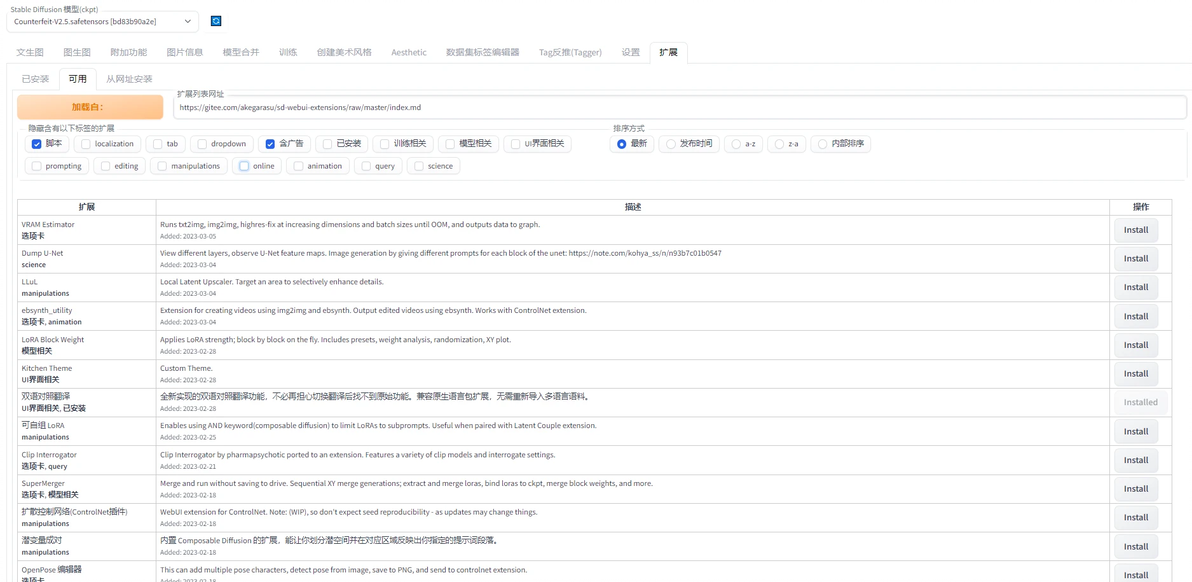Click the refresh checkpoint list icon
The width and height of the screenshot is (1192, 582).
pos(216,21)
